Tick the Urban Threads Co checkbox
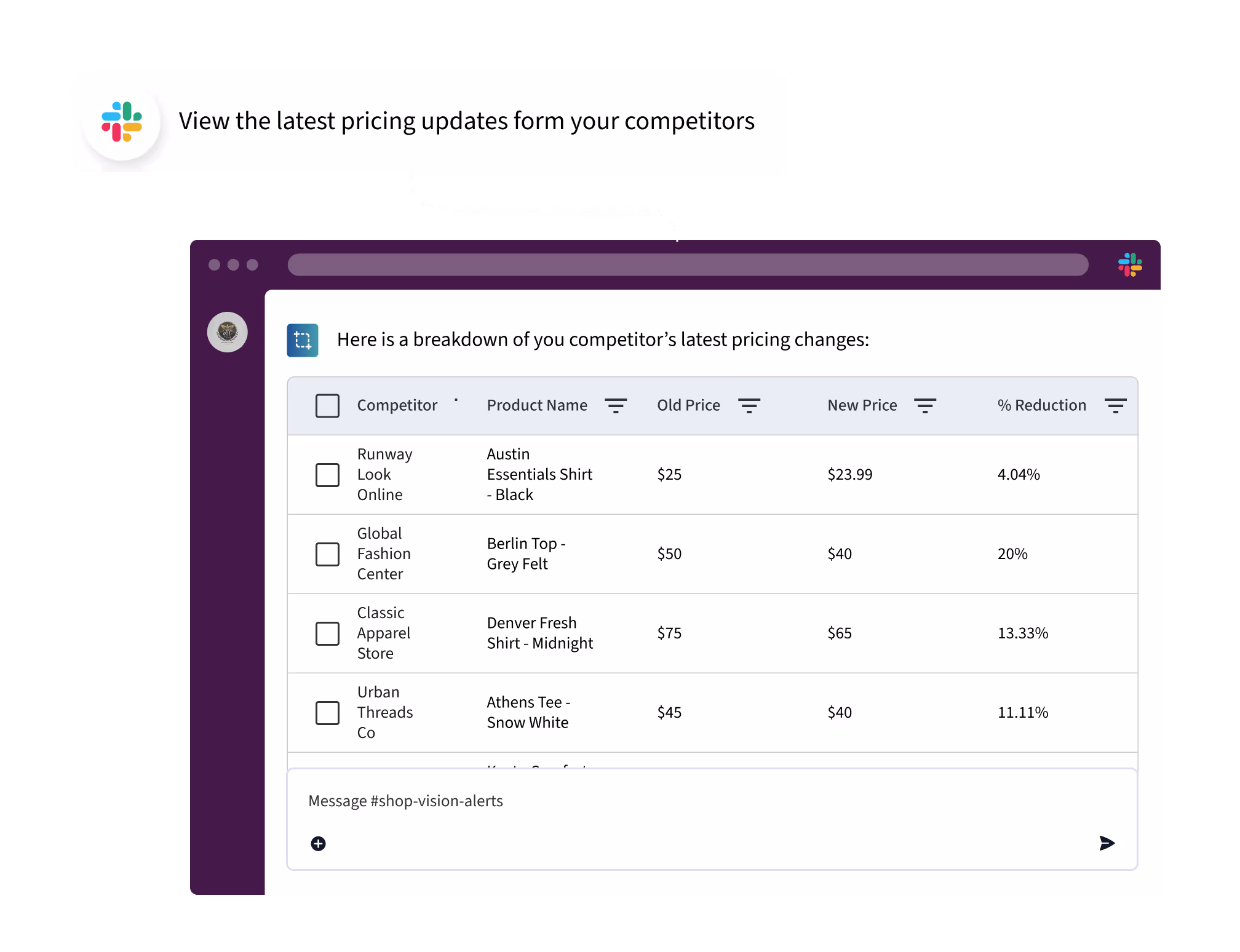Screen dimensions: 1240x952 click(x=327, y=713)
